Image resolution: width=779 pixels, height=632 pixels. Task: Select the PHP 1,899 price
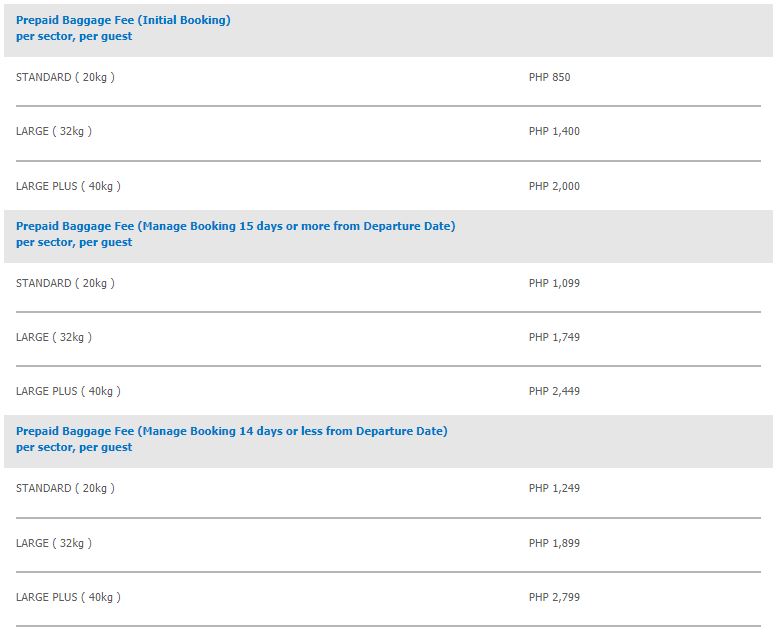coord(554,543)
